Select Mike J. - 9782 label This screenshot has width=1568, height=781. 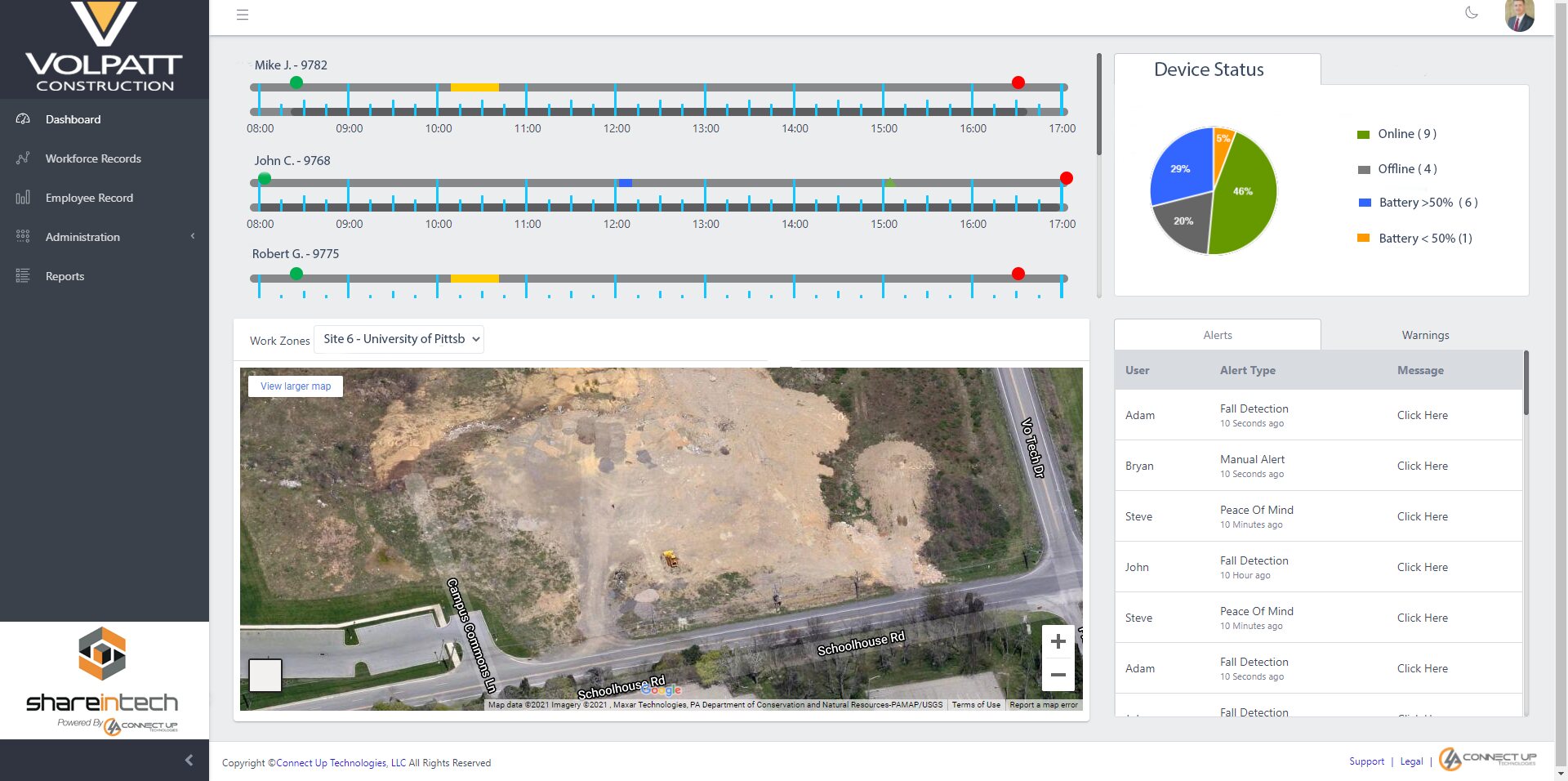[291, 65]
